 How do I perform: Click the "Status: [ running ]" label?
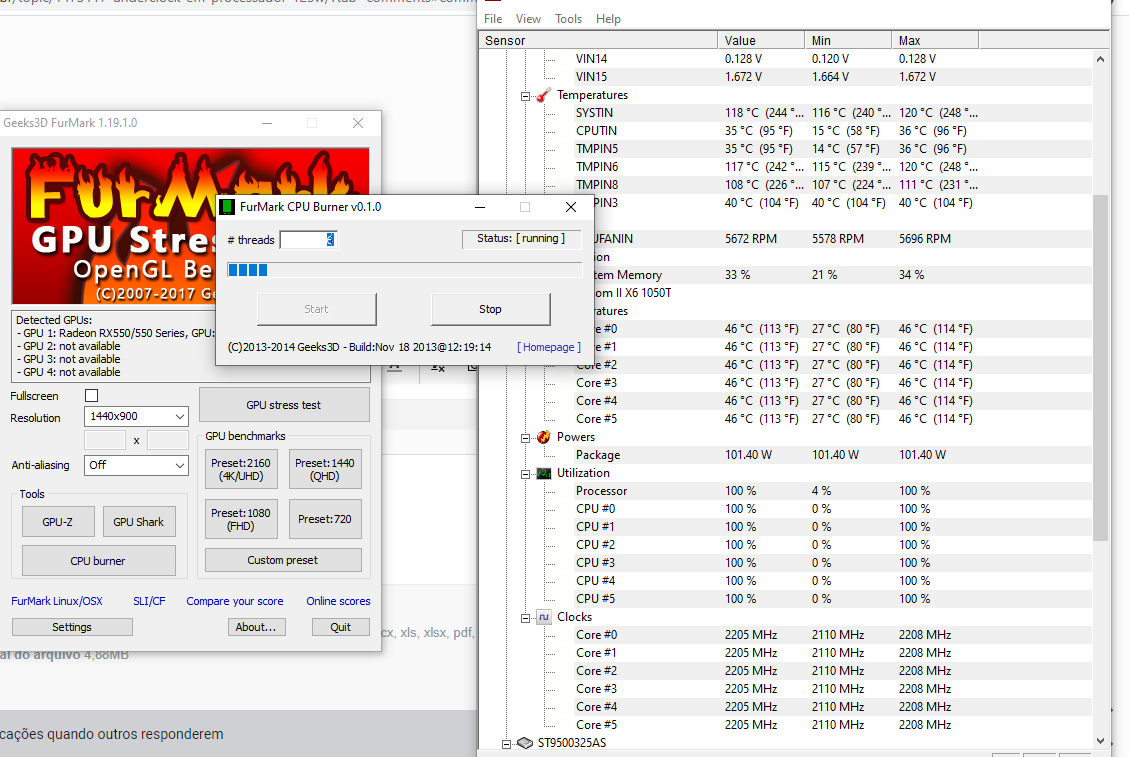pyautogui.click(x=521, y=238)
